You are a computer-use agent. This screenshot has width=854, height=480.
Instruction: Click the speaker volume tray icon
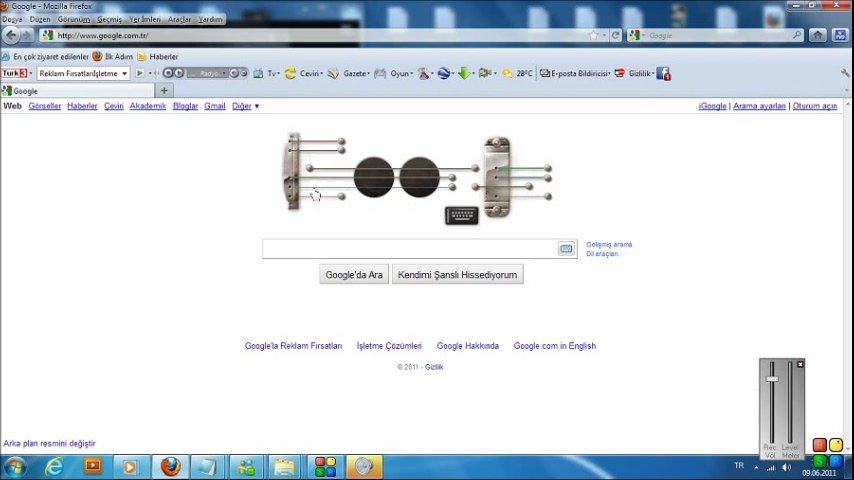[786, 467]
